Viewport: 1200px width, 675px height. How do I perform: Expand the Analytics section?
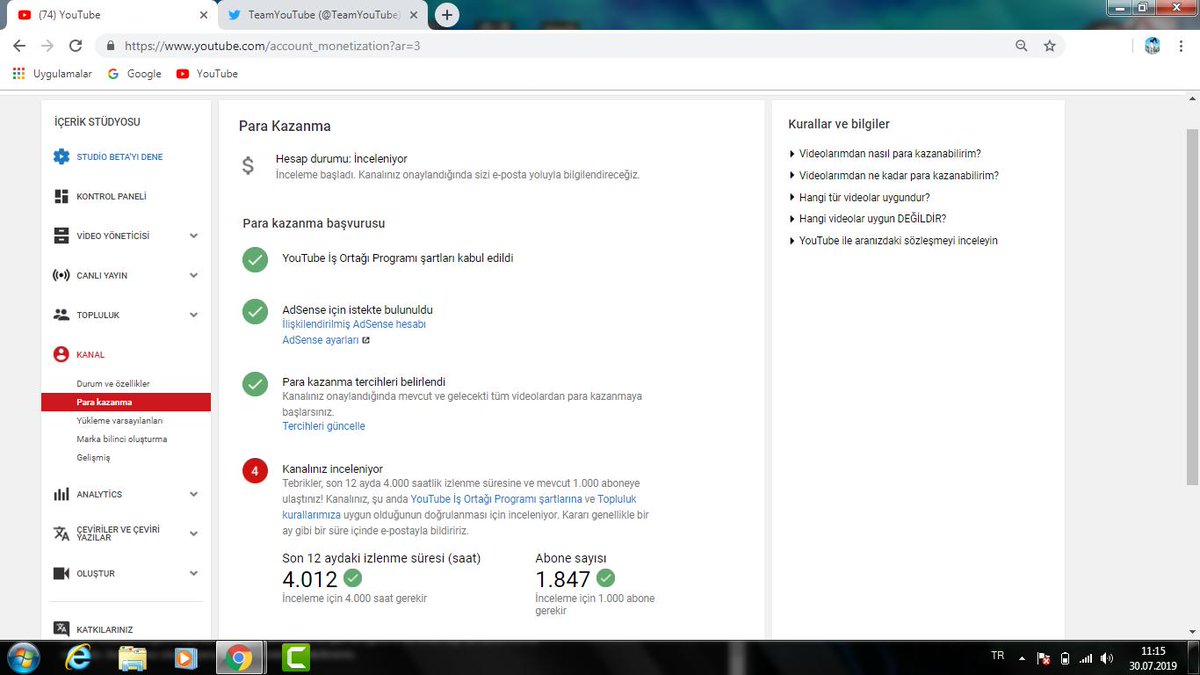(194, 494)
